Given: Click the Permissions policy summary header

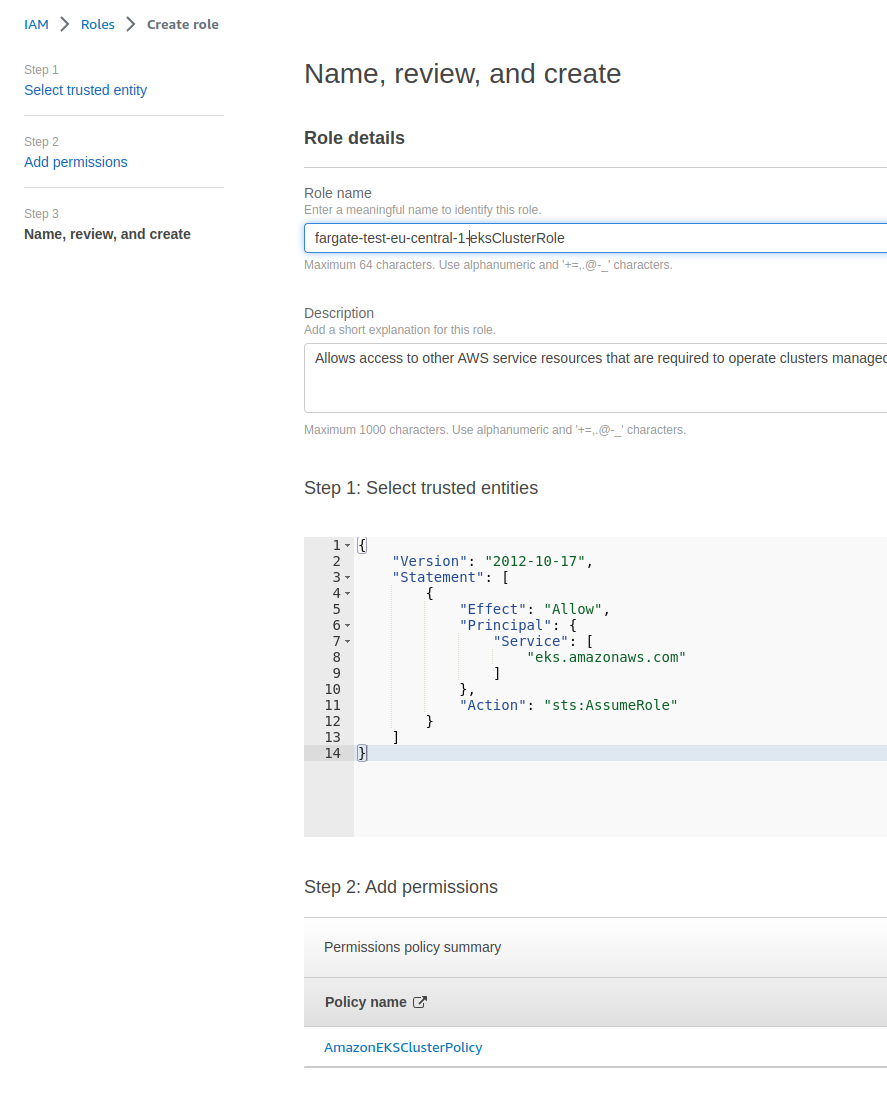Looking at the screenshot, I should (412, 947).
